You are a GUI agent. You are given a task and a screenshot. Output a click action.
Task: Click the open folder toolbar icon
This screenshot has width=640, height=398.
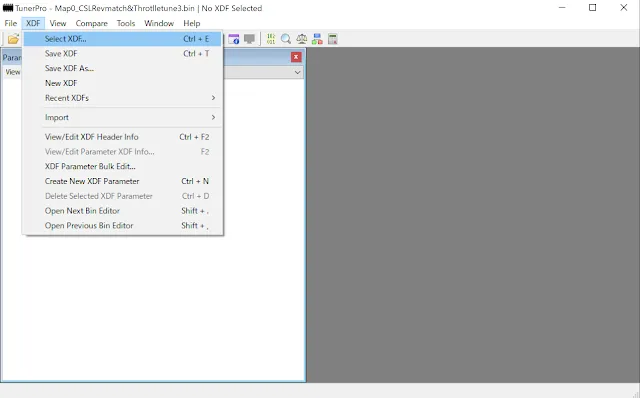13,39
